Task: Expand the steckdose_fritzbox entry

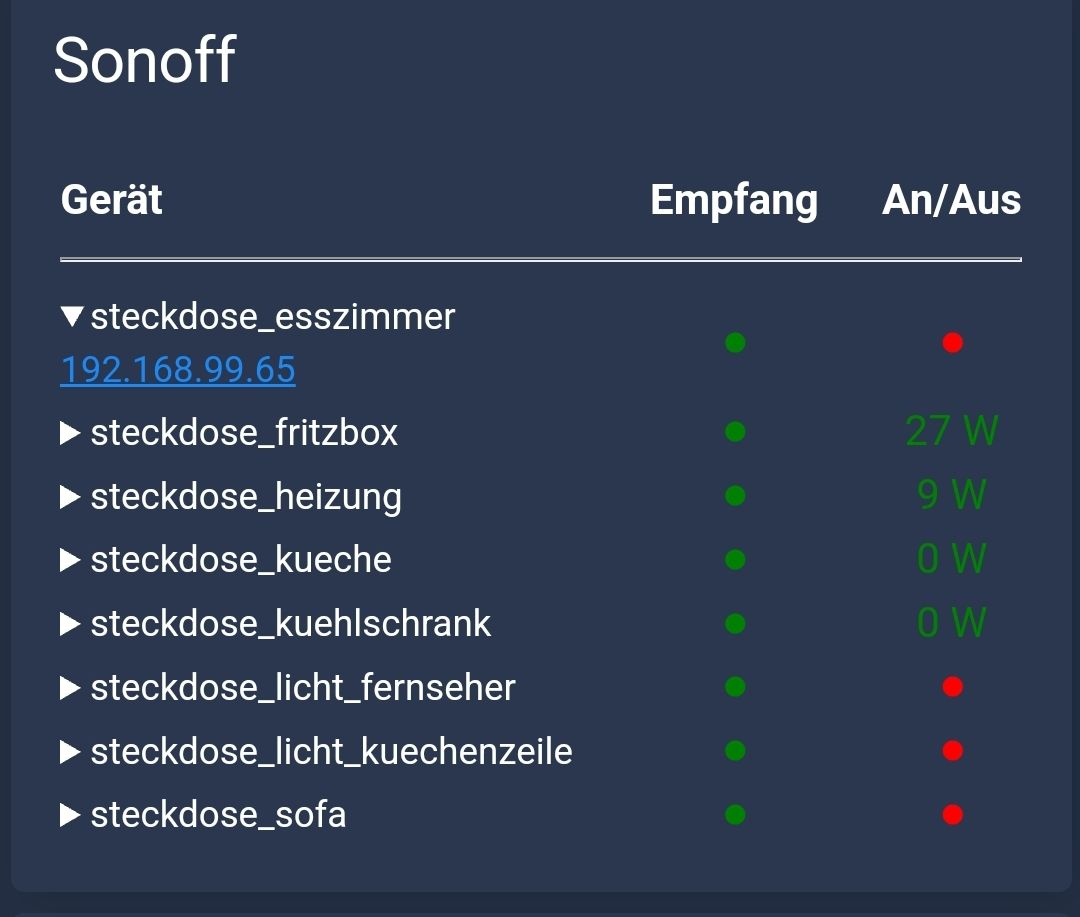Action: pyautogui.click(x=70, y=433)
